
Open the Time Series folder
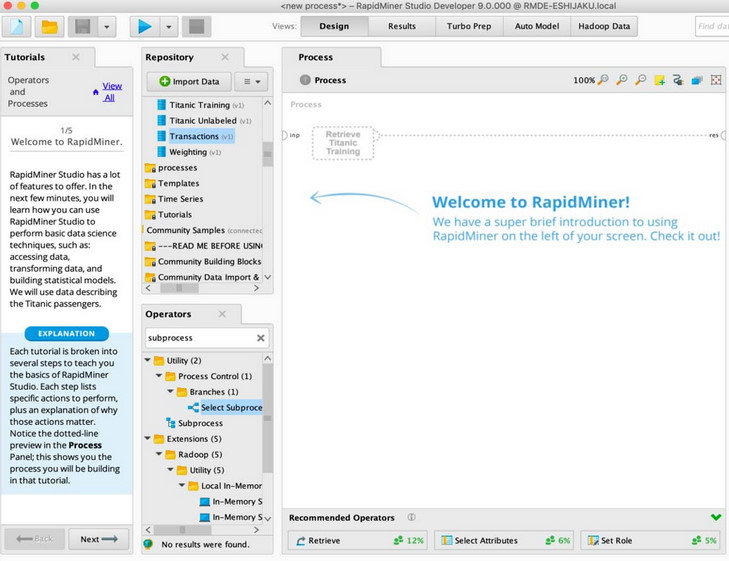click(174, 199)
